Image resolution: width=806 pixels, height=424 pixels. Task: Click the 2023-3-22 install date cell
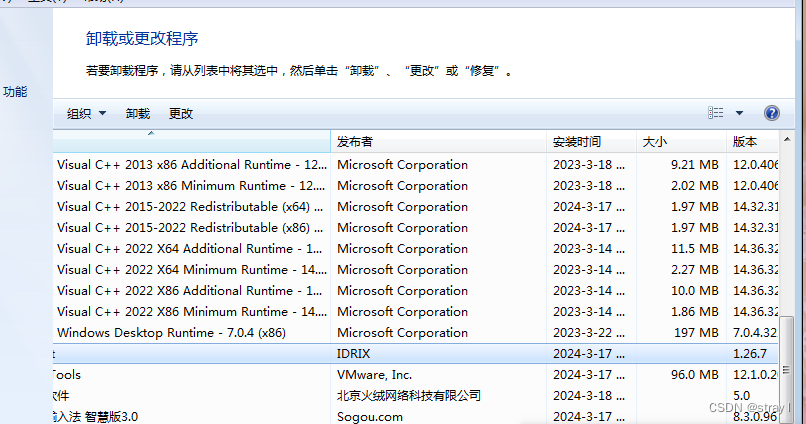(589, 333)
